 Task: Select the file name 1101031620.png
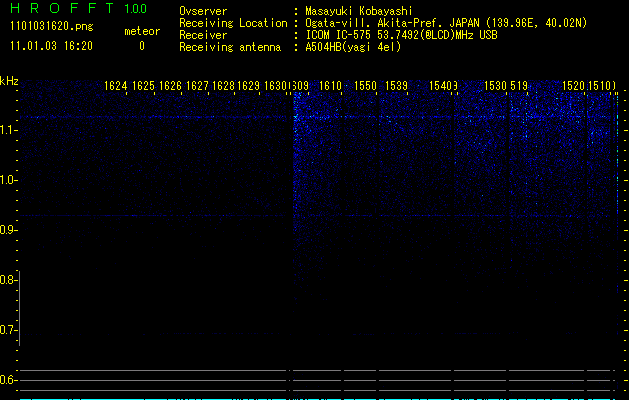pyautogui.click(x=52, y=27)
